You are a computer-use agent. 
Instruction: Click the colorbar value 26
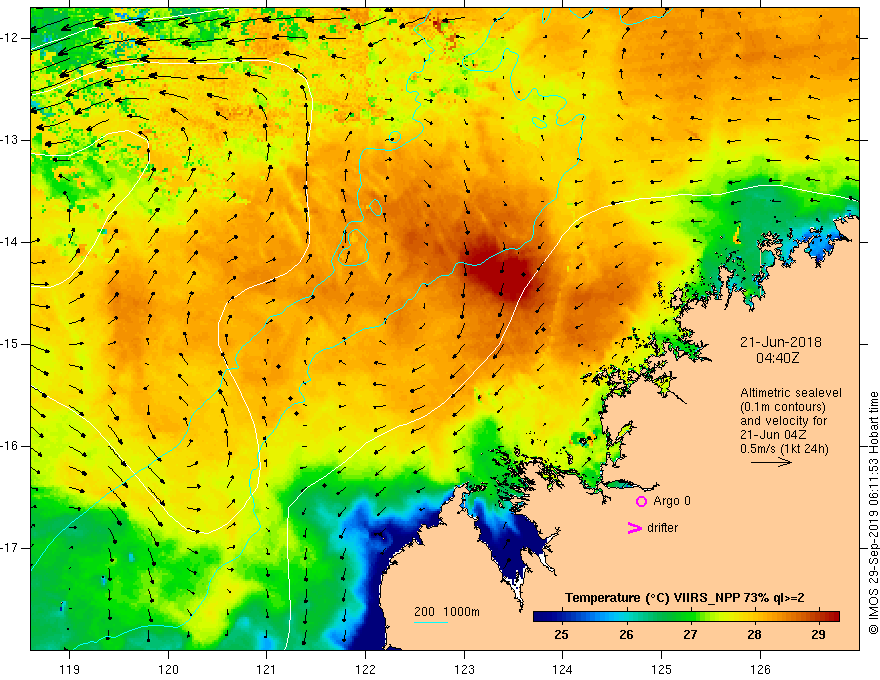pyautogui.click(x=626, y=635)
